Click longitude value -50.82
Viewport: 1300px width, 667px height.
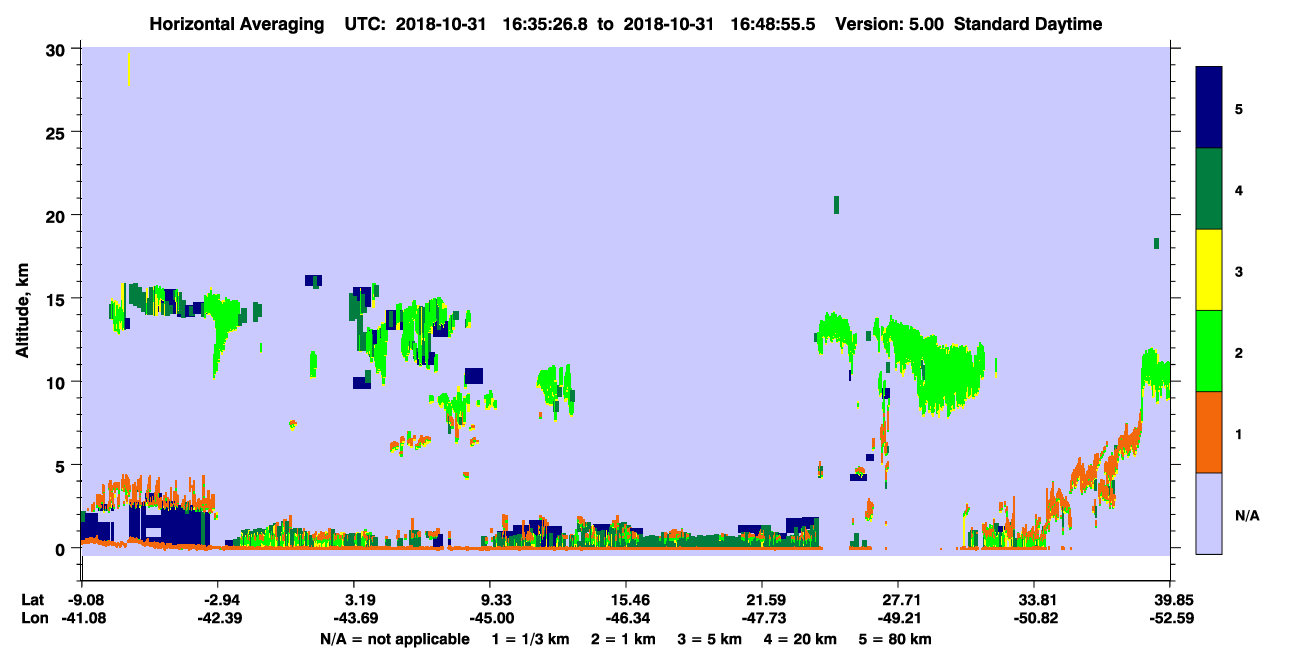tap(1034, 618)
